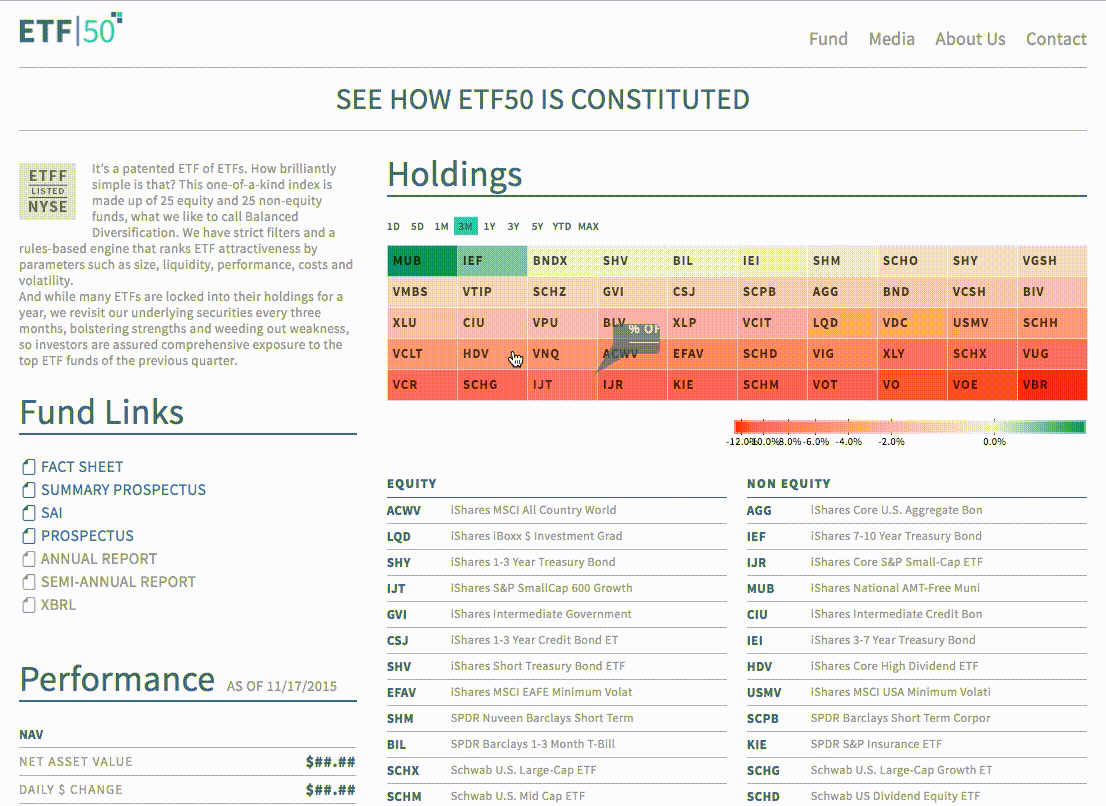Click the EFAV iShares MSCI EAFE row

(557, 693)
